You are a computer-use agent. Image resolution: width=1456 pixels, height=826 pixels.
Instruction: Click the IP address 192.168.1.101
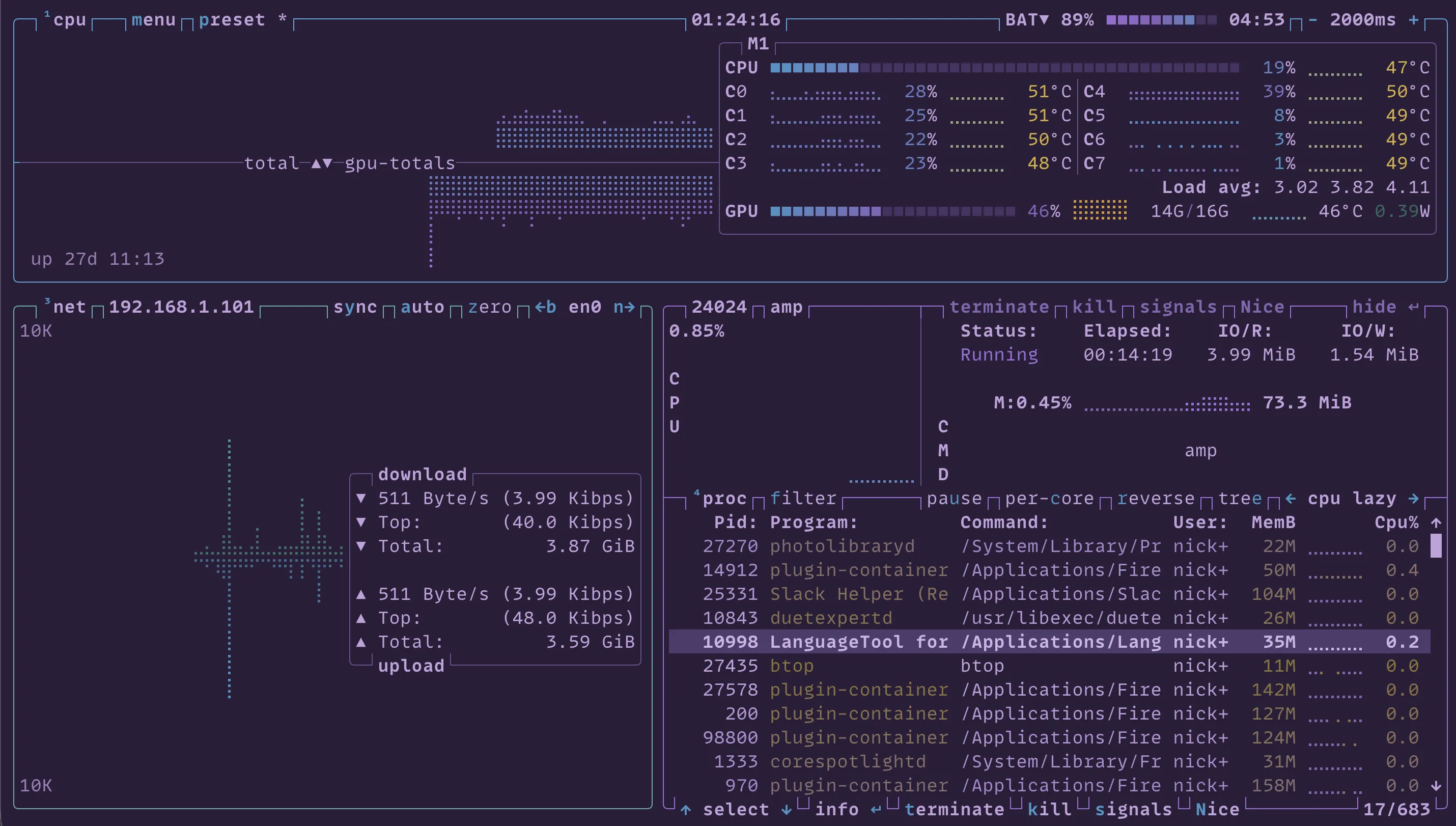tap(181, 307)
